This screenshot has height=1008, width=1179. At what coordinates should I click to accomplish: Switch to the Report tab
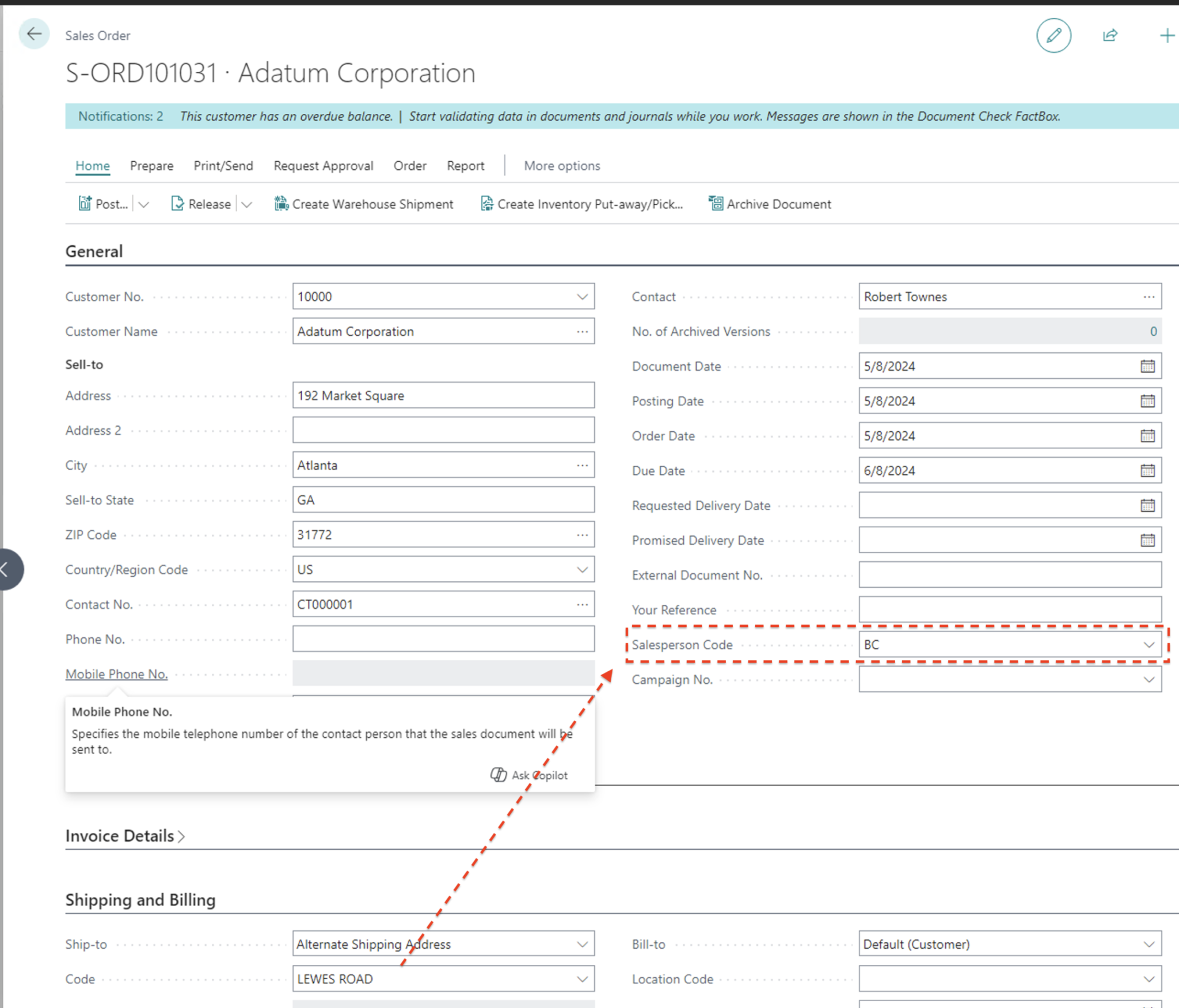(x=465, y=166)
